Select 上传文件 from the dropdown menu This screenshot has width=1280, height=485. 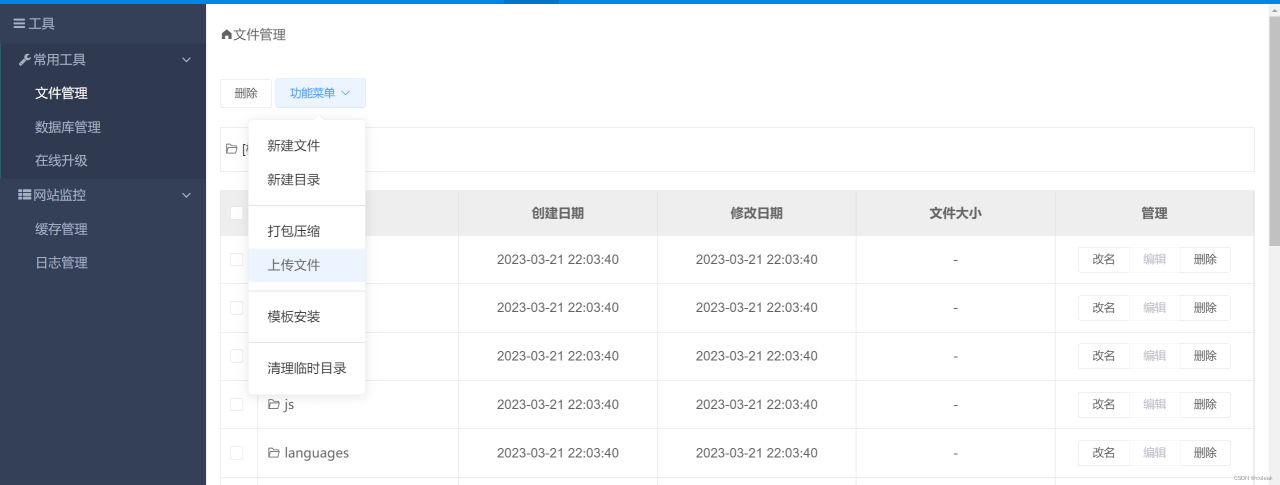coord(293,265)
